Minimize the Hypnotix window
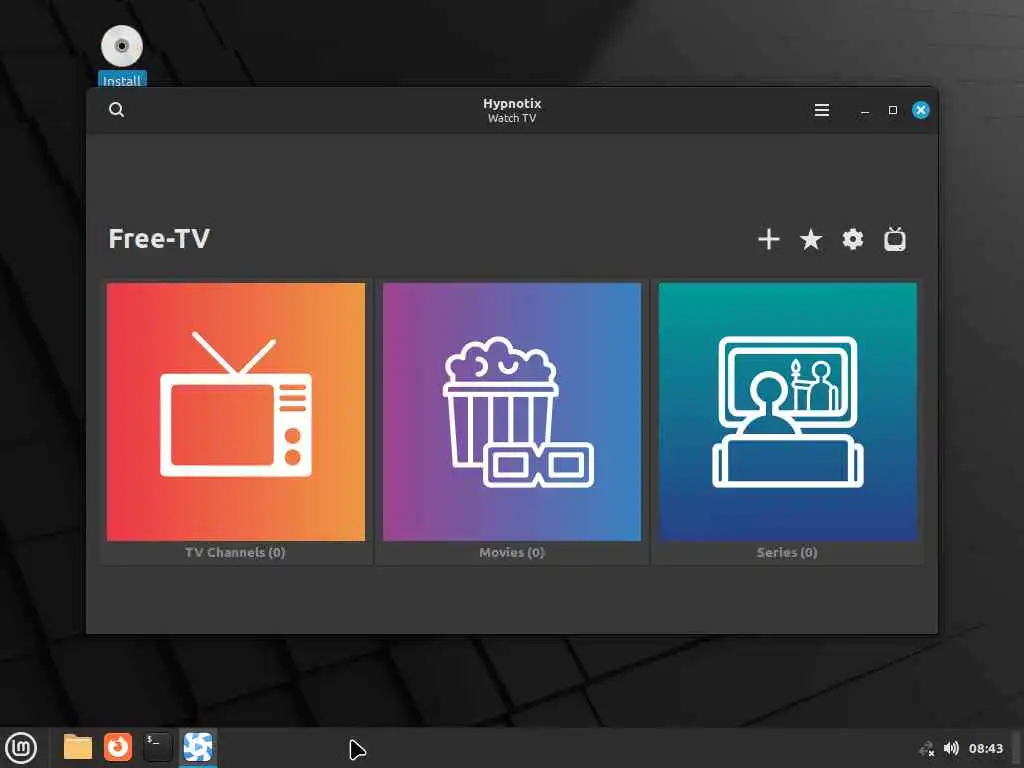The width and height of the screenshot is (1024, 768). pos(865,110)
